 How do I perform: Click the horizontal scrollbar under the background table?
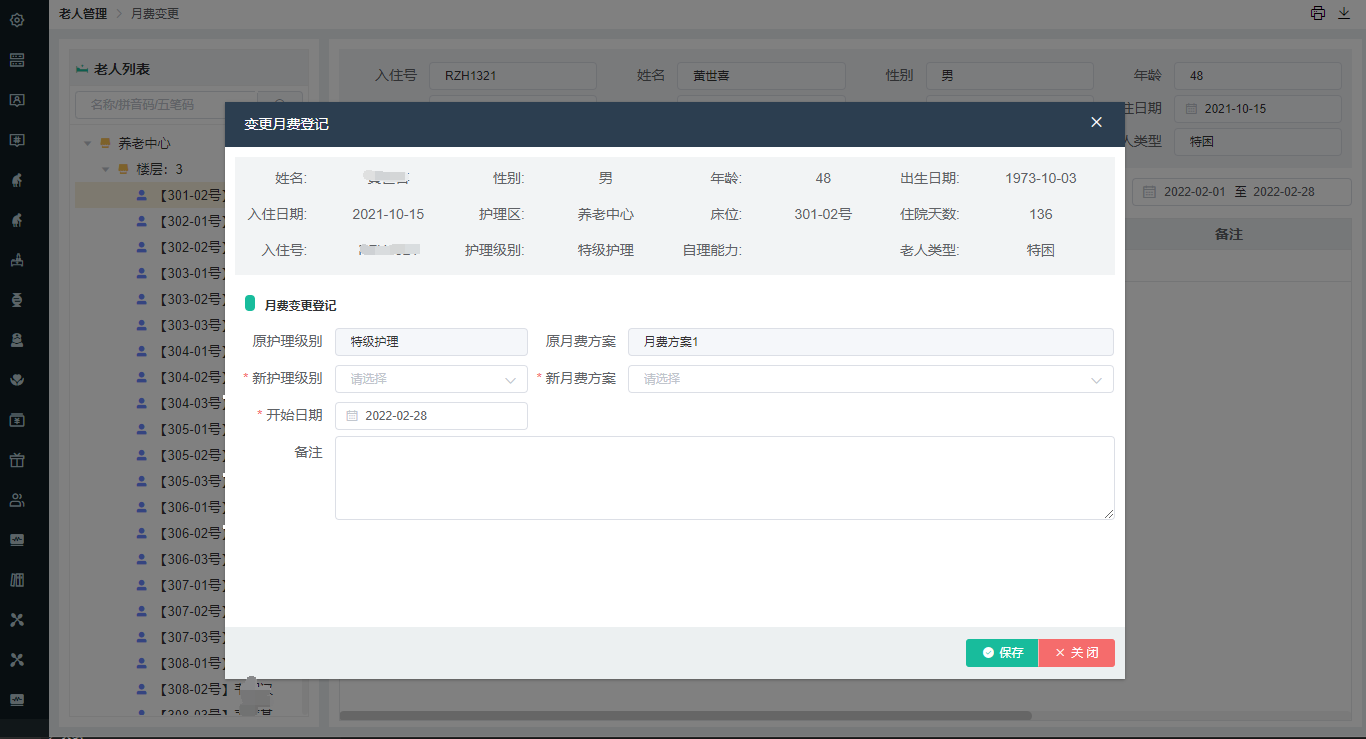685,715
